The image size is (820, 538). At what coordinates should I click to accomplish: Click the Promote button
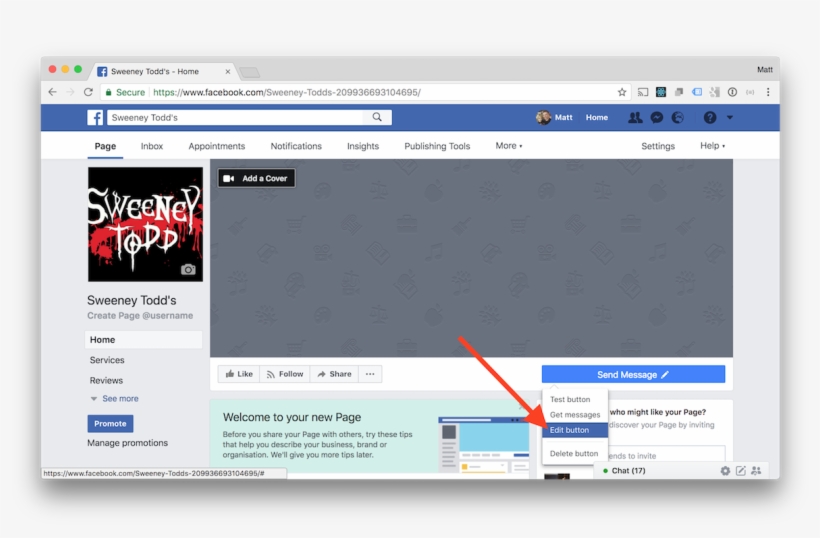click(x=110, y=423)
